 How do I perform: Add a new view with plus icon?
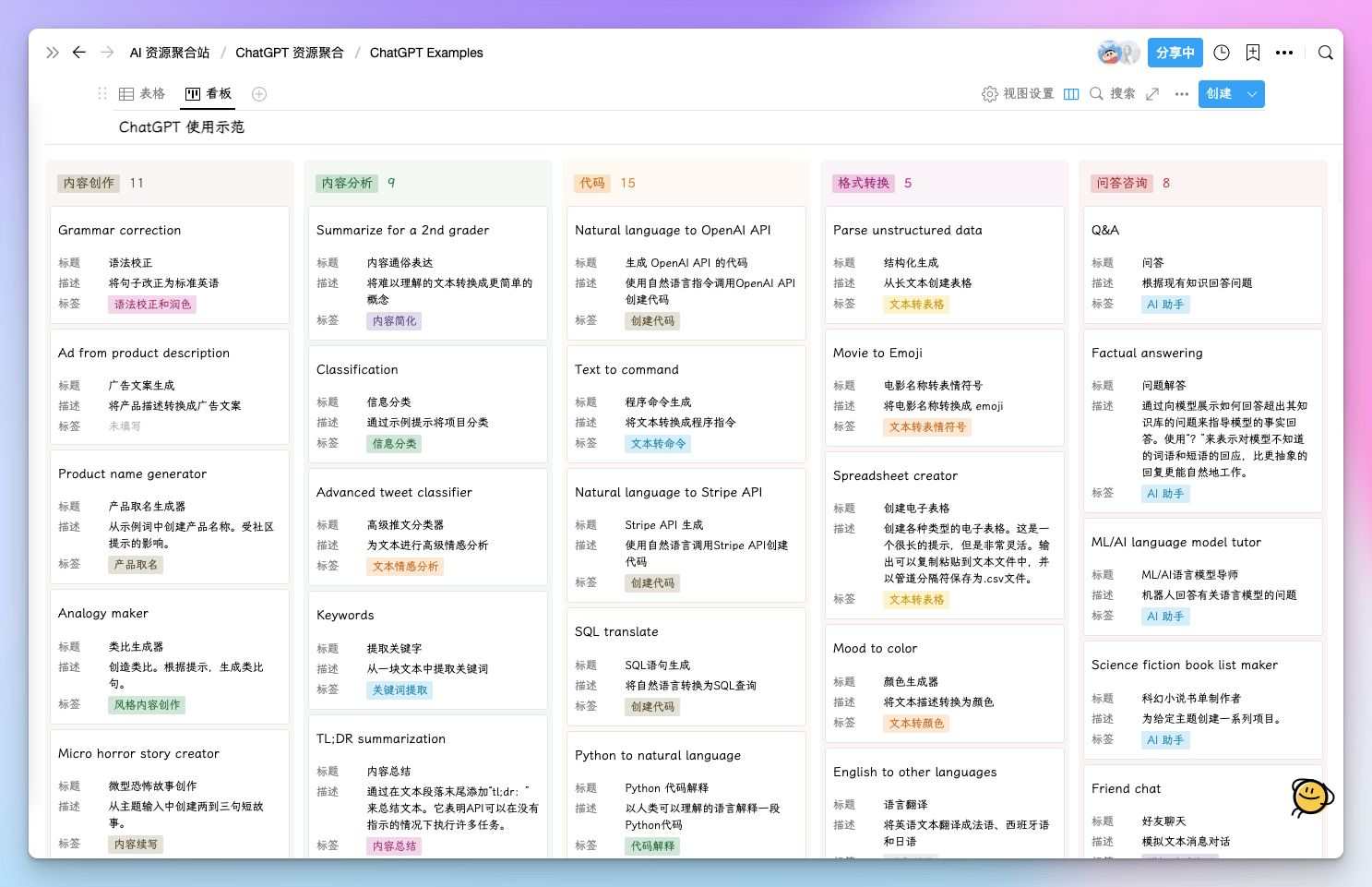click(259, 94)
